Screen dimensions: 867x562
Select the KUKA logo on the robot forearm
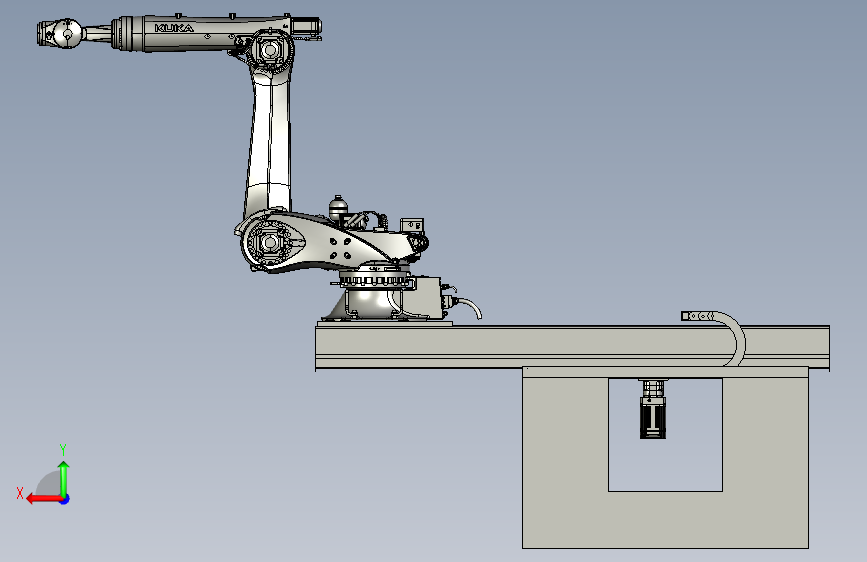(x=174, y=28)
